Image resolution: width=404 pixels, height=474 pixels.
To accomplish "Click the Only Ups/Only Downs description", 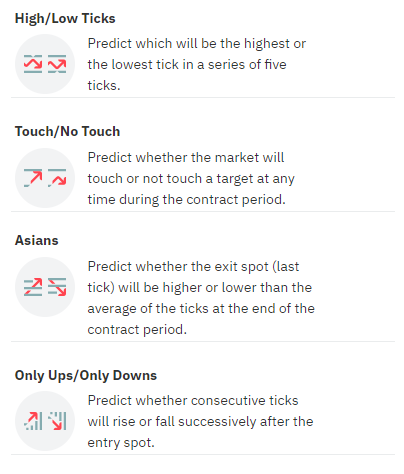I will (200, 421).
